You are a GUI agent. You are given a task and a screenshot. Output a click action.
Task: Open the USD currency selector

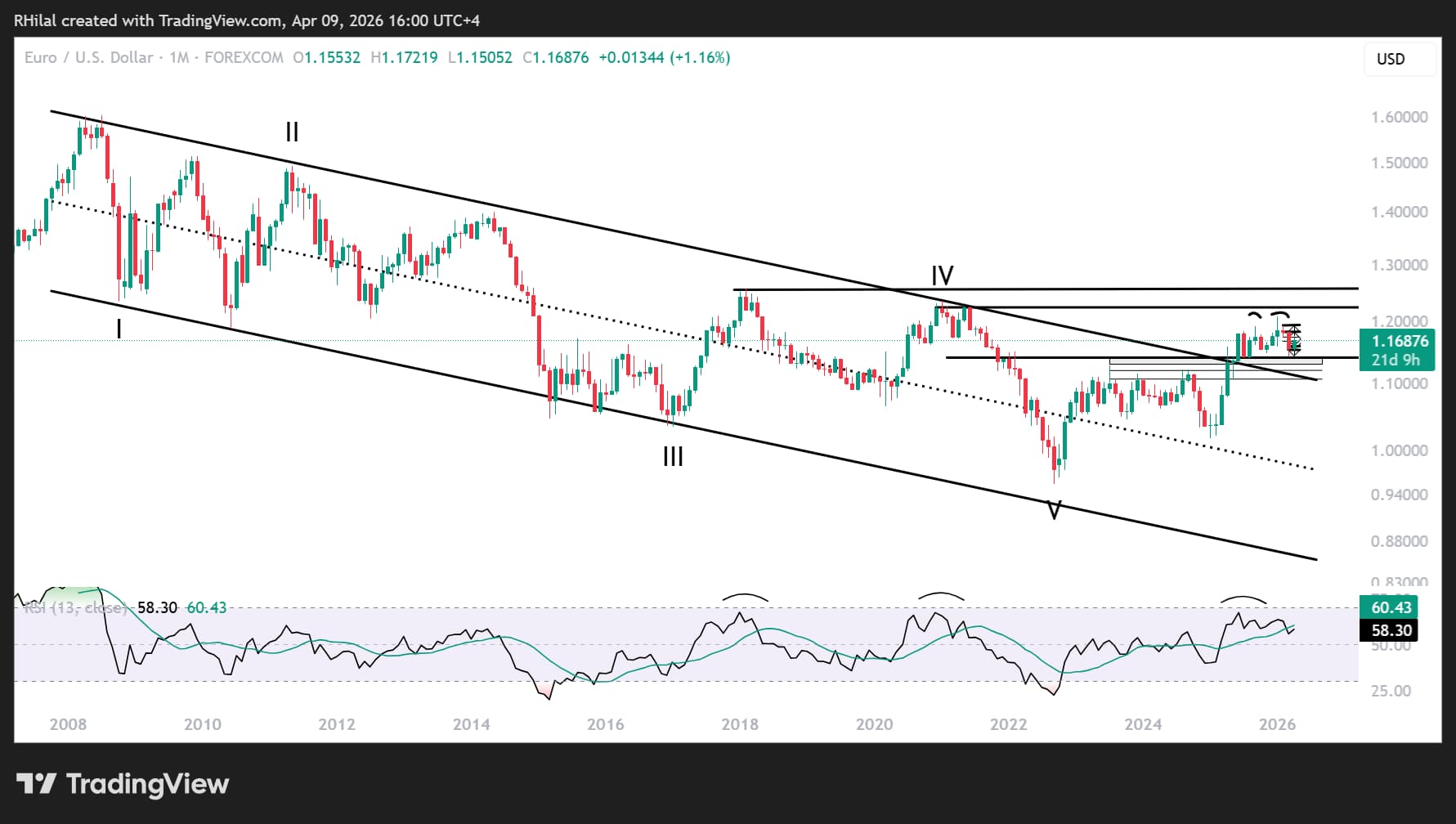tap(1399, 59)
